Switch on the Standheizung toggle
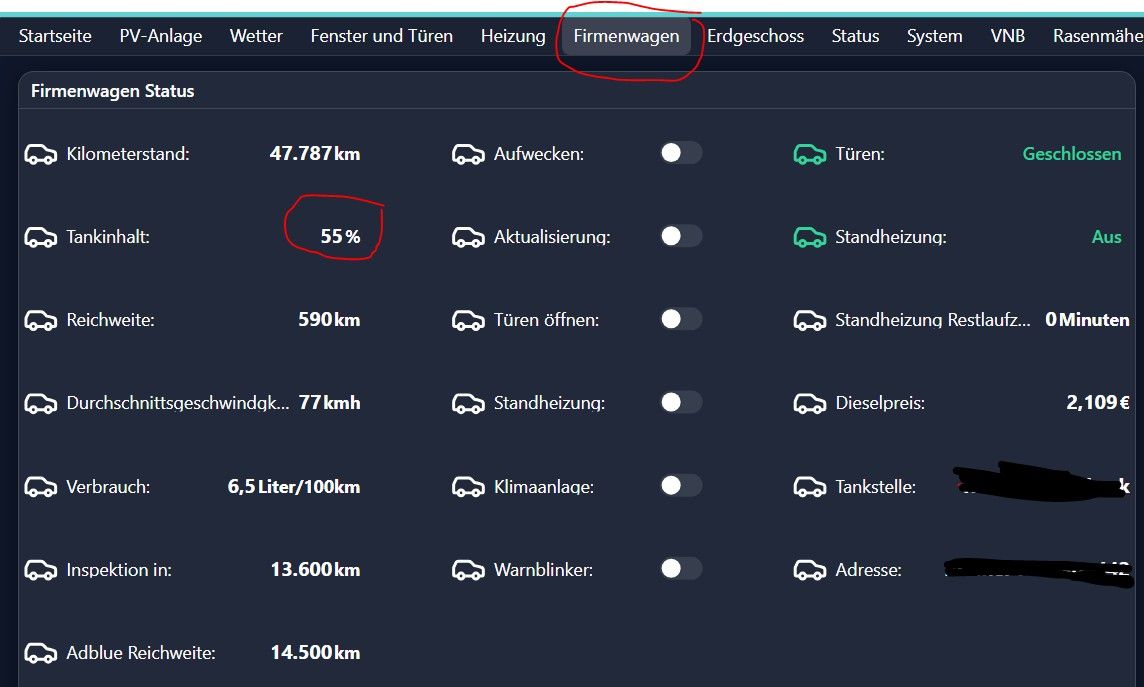This screenshot has width=1144, height=687. tap(680, 402)
